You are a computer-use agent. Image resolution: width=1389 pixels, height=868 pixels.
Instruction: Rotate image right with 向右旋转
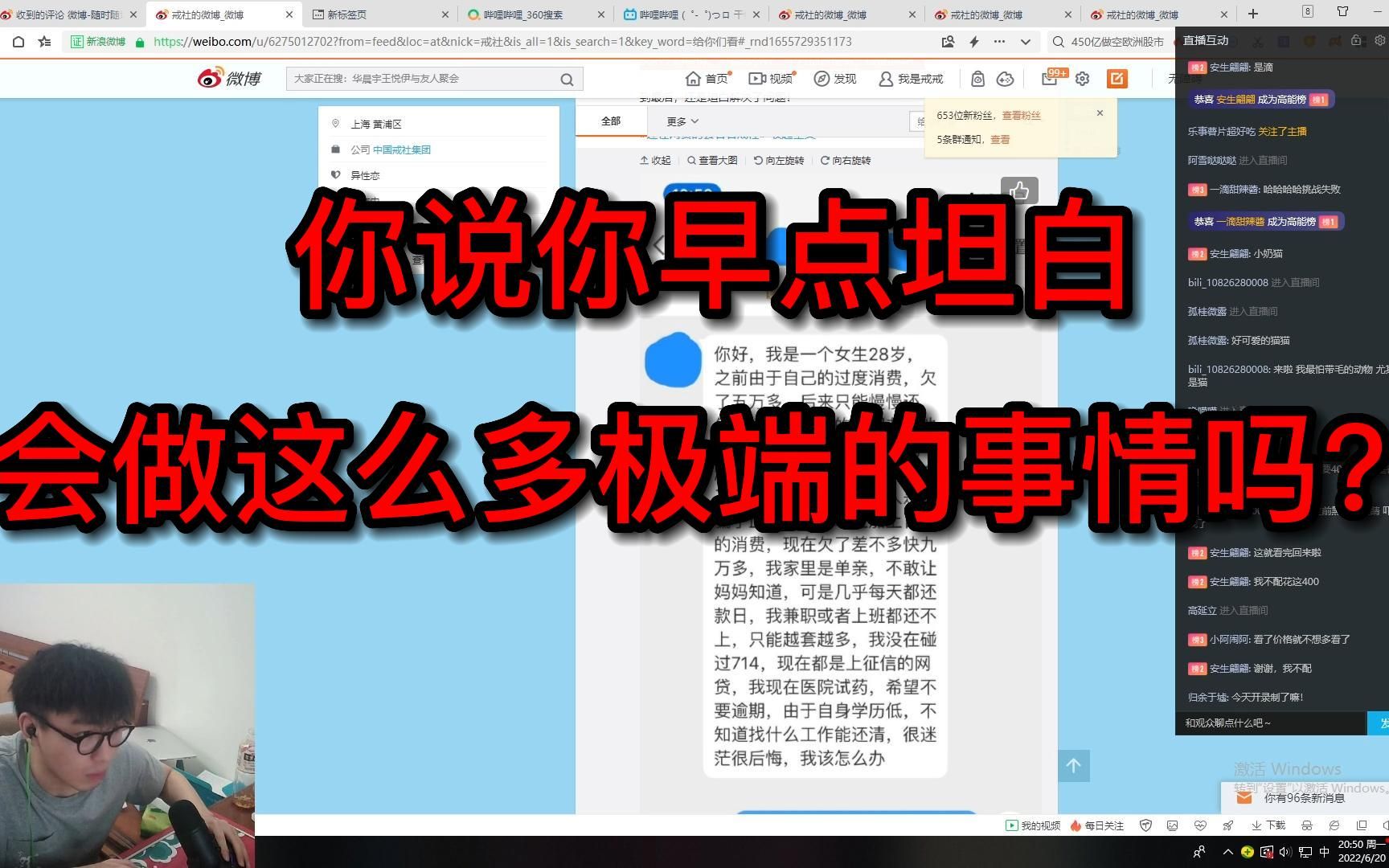[x=846, y=161]
